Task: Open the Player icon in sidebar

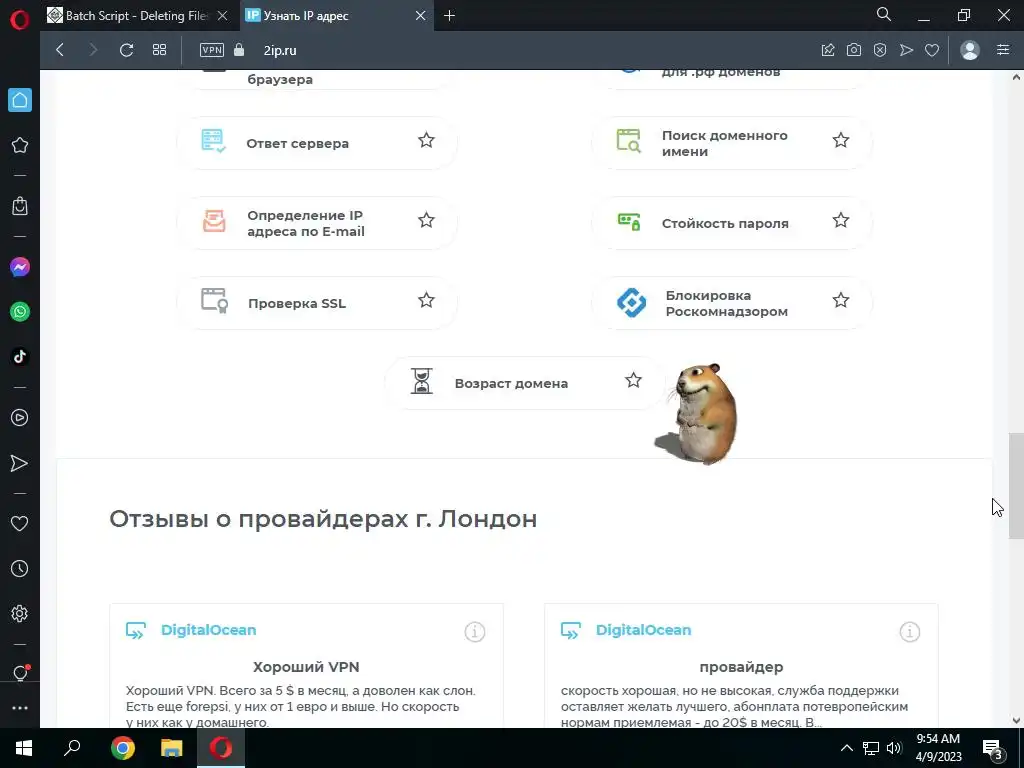Action: coord(20,417)
